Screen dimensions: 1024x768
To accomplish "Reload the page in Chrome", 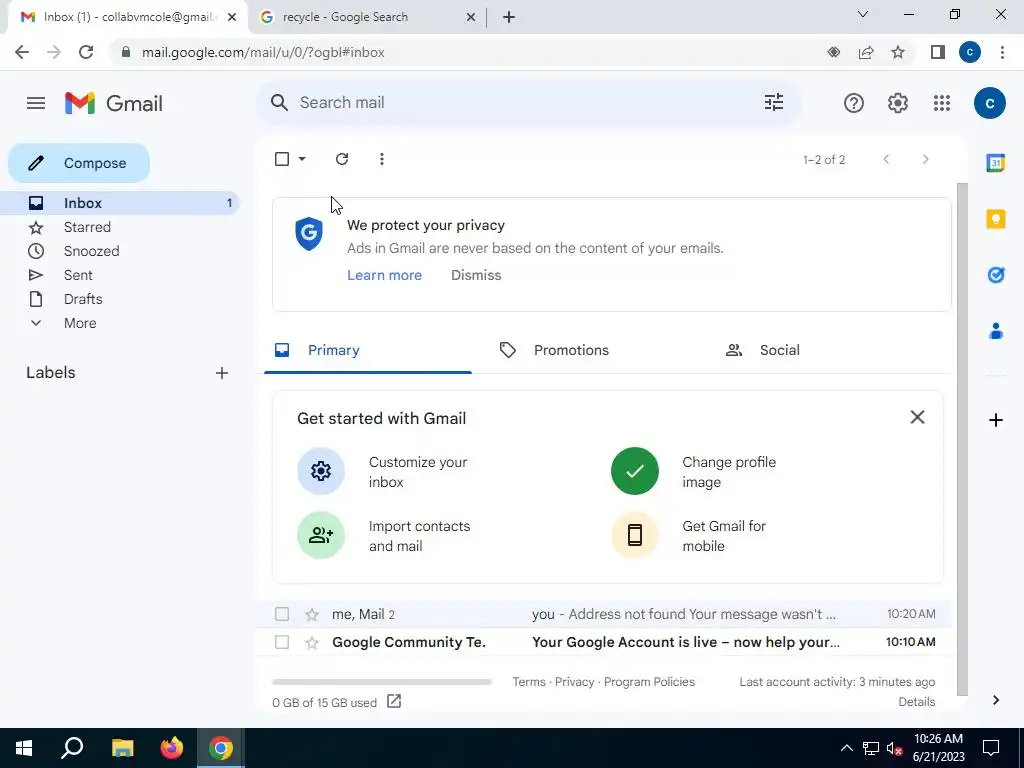I will [86, 52].
